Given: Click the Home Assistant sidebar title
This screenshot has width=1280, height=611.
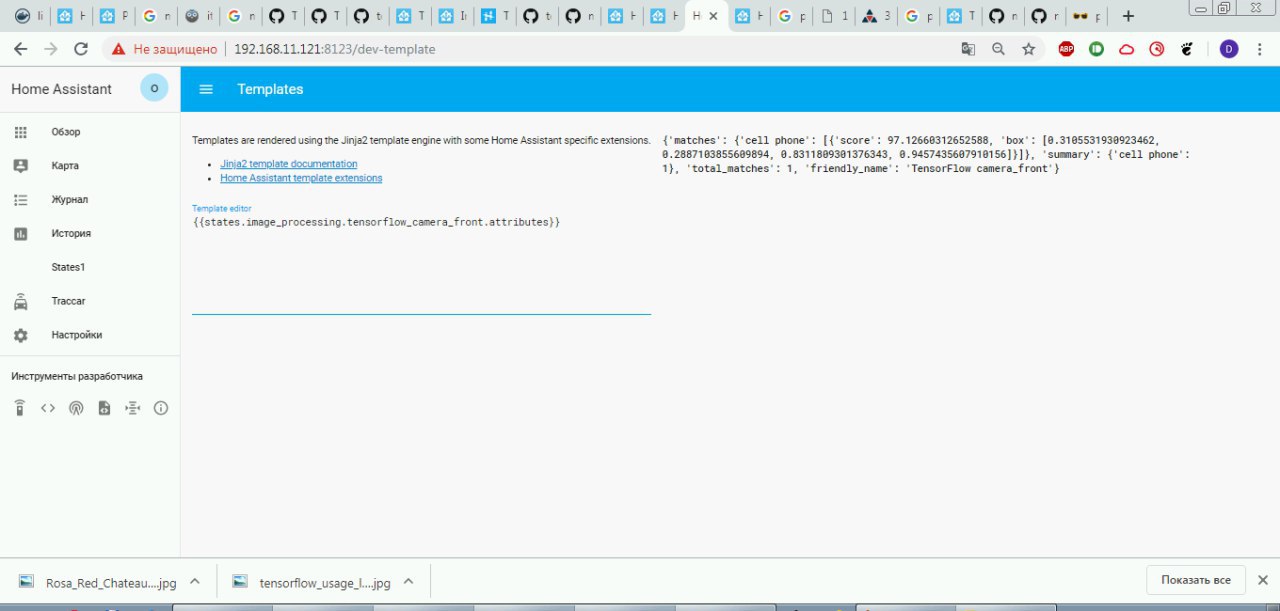Looking at the screenshot, I should [x=61, y=89].
